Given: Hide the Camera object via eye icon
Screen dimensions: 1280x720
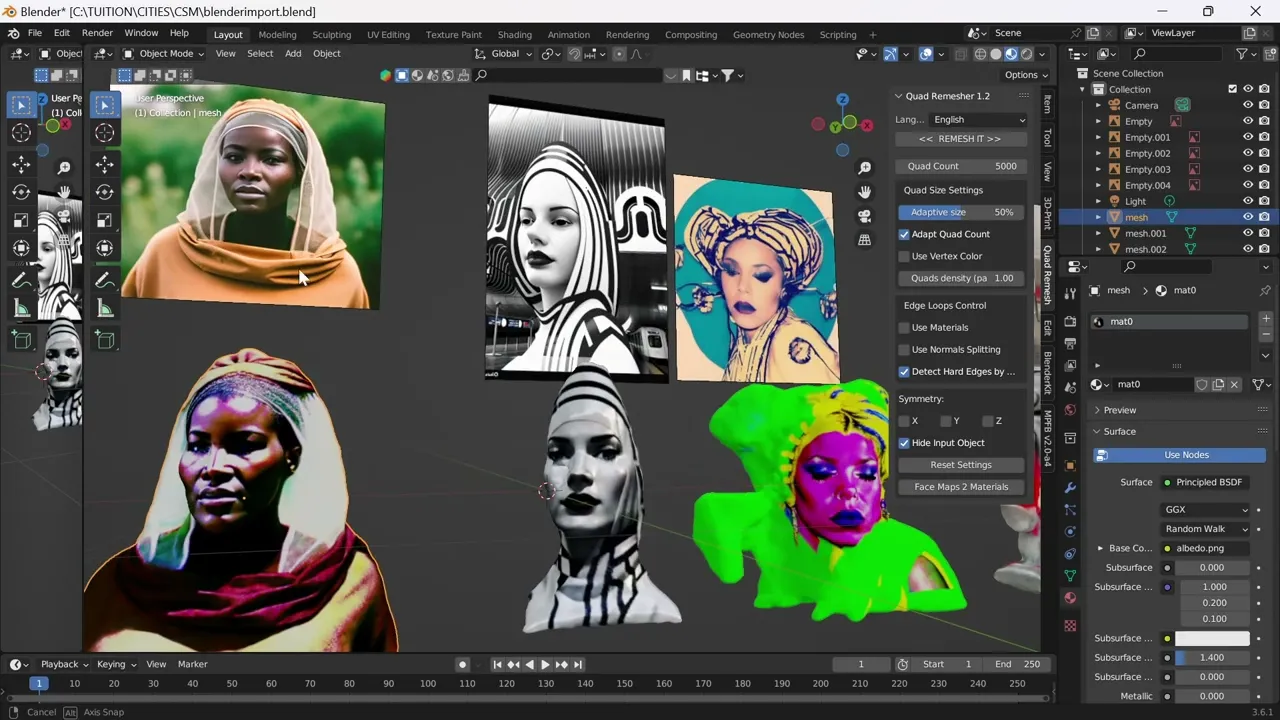Looking at the screenshot, I should click(x=1248, y=105).
